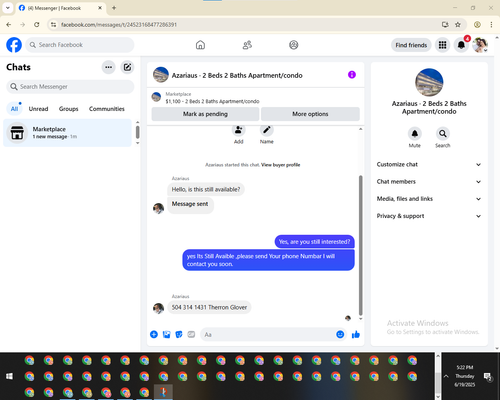
Task: Choose a sticker in the composer
Action: [x=179, y=334]
